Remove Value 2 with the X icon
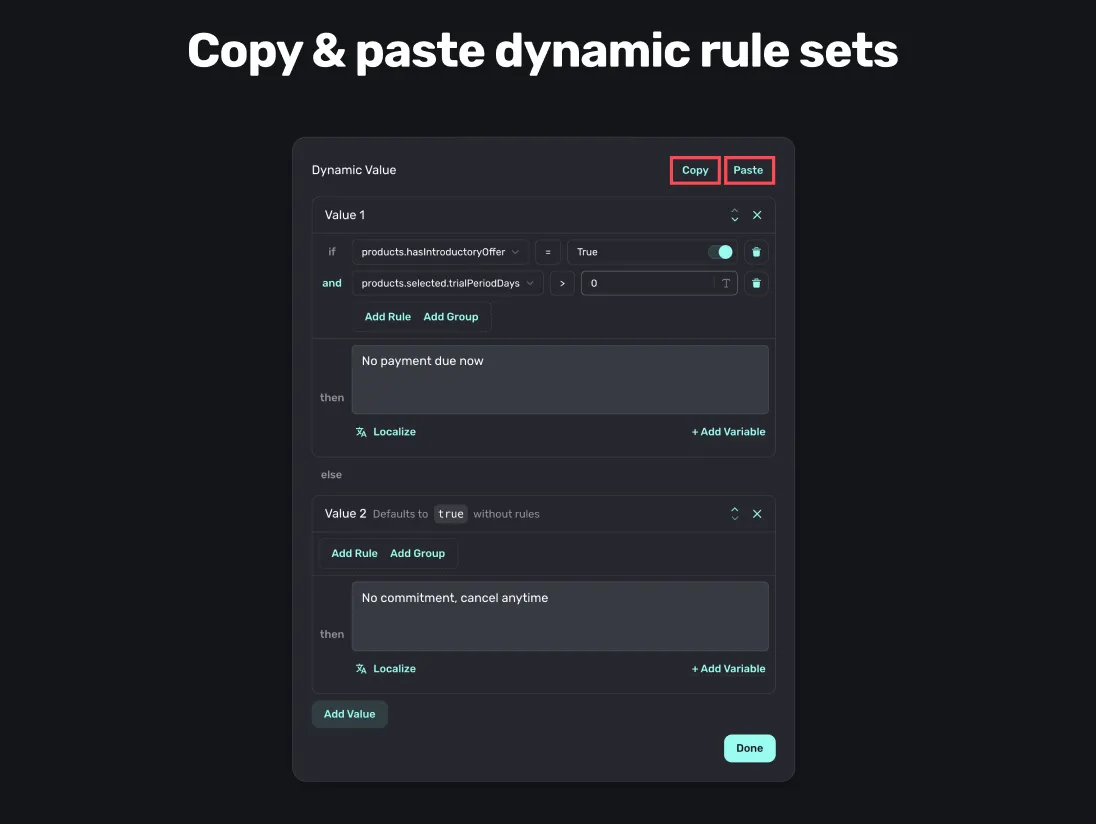This screenshot has width=1096, height=824. 757,514
